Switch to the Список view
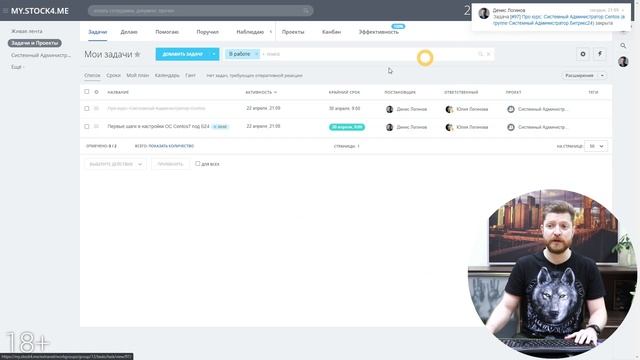640x360 pixels. point(92,76)
